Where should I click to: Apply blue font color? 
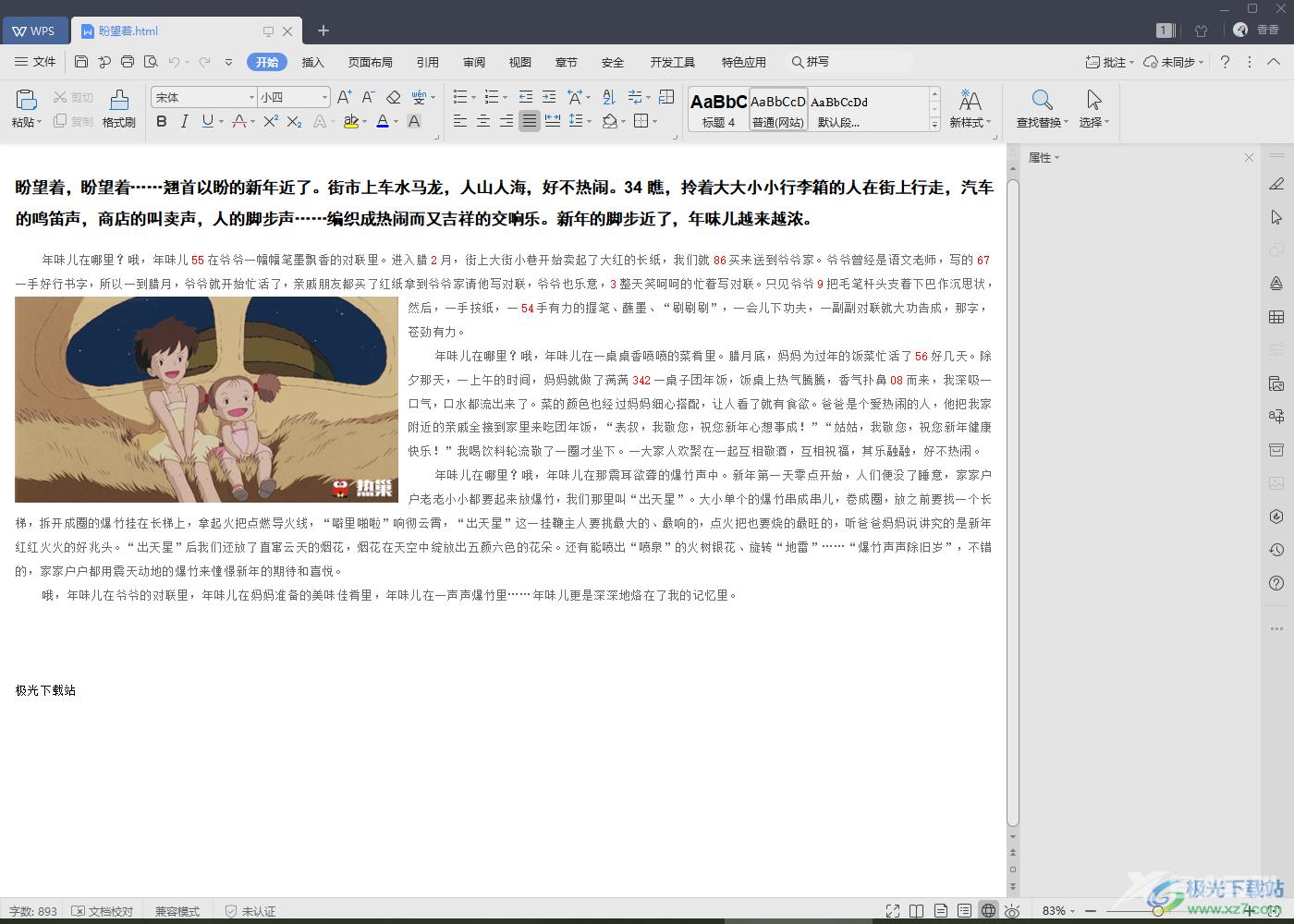(x=383, y=121)
